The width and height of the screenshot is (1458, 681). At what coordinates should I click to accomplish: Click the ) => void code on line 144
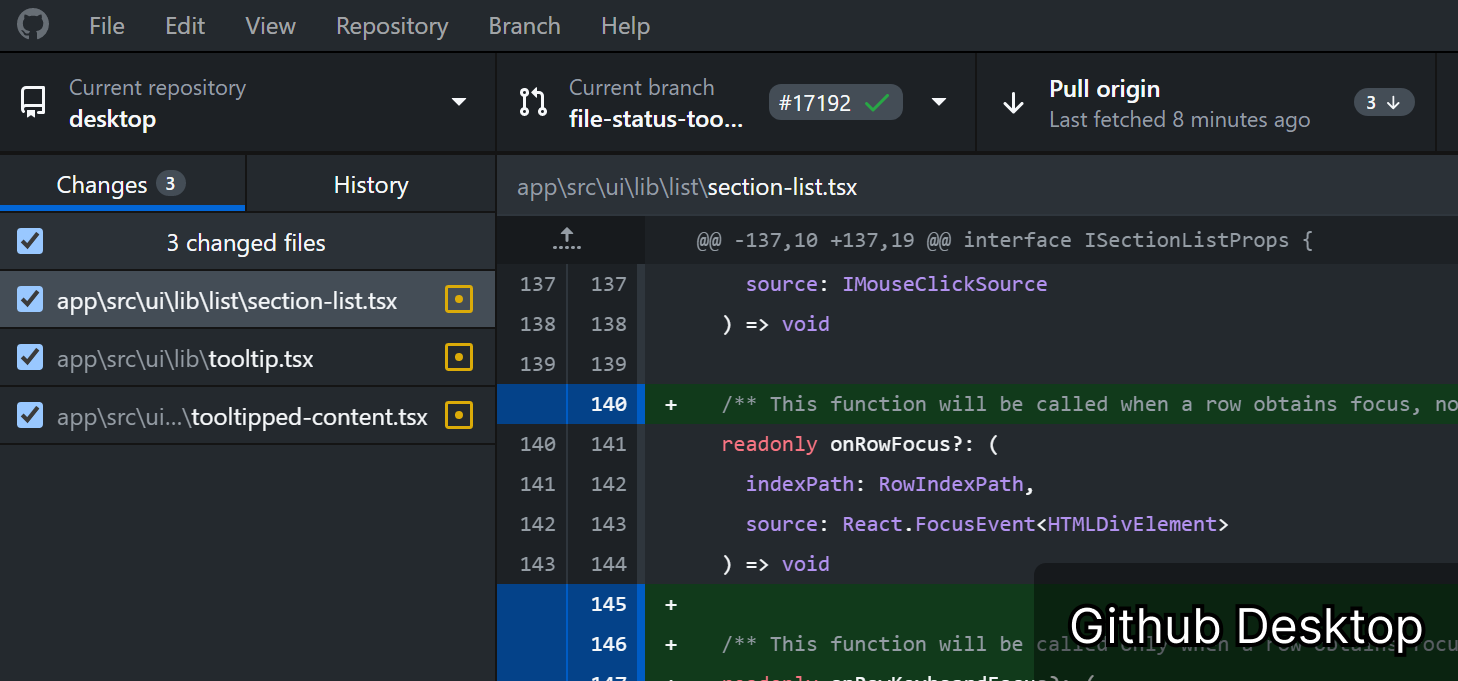[776, 564]
